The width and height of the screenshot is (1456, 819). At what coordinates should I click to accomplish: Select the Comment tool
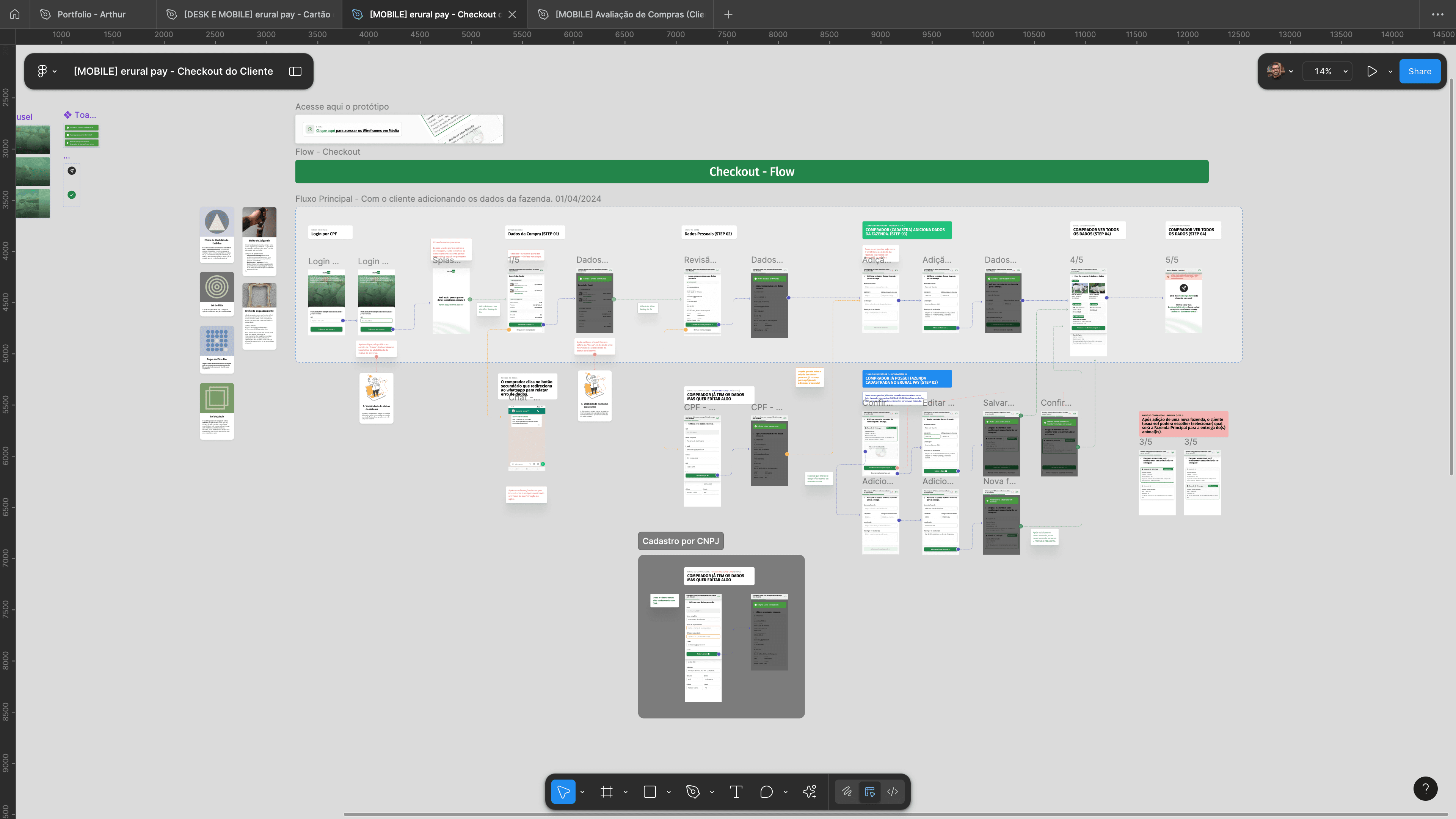766,792
